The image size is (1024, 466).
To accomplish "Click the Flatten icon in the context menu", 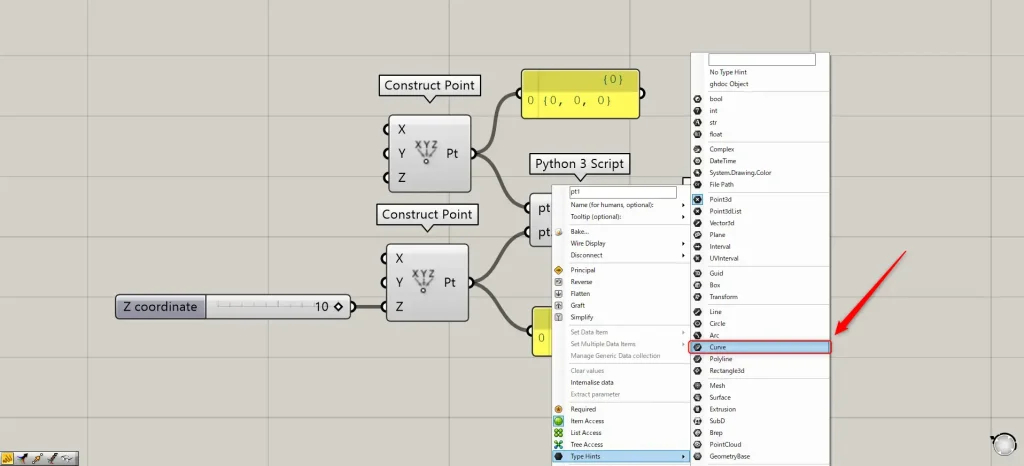I will [x=560, y=294].
